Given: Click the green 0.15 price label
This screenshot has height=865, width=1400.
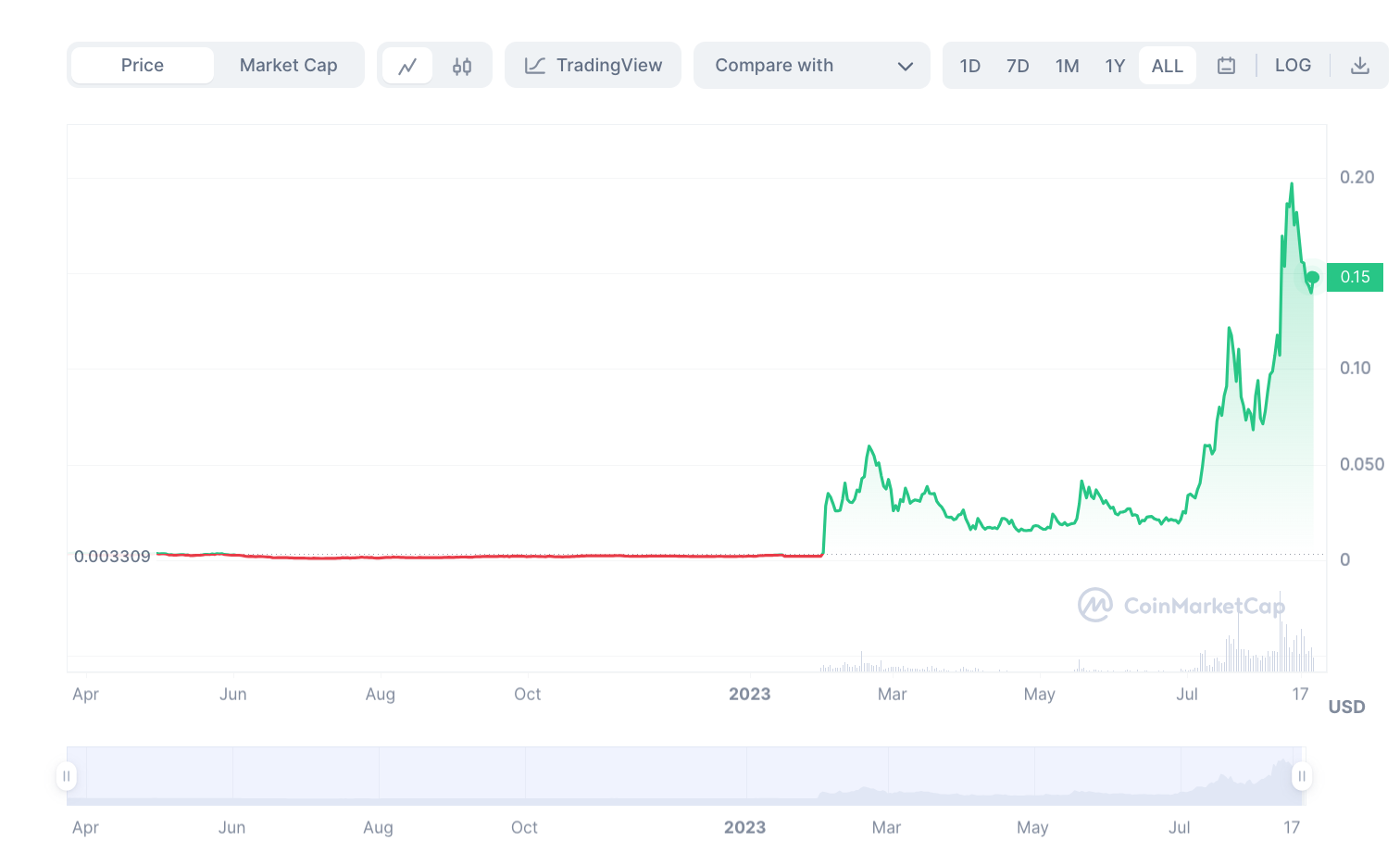Looking at the screenshot, I should click(1355, 277).
